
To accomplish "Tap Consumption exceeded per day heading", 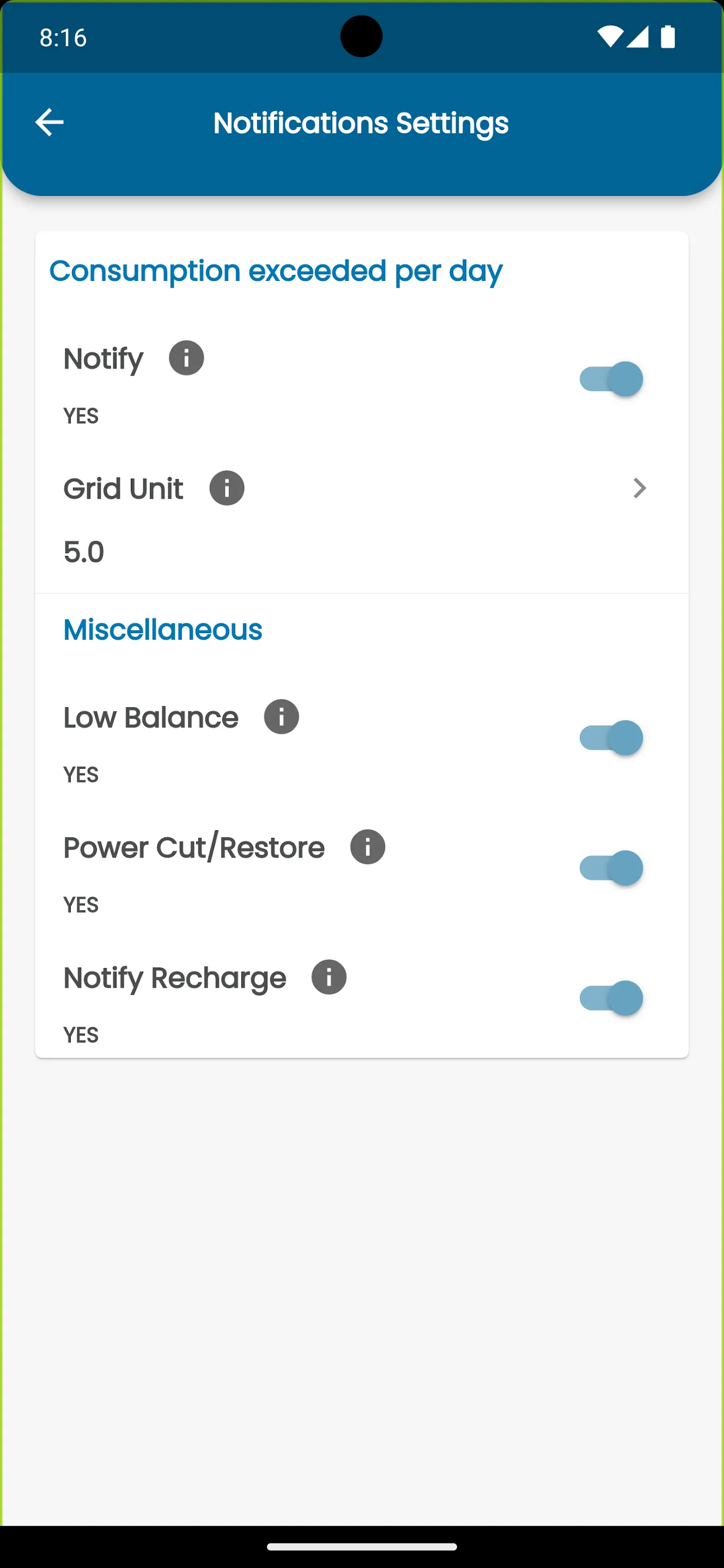I will [276, 272].
